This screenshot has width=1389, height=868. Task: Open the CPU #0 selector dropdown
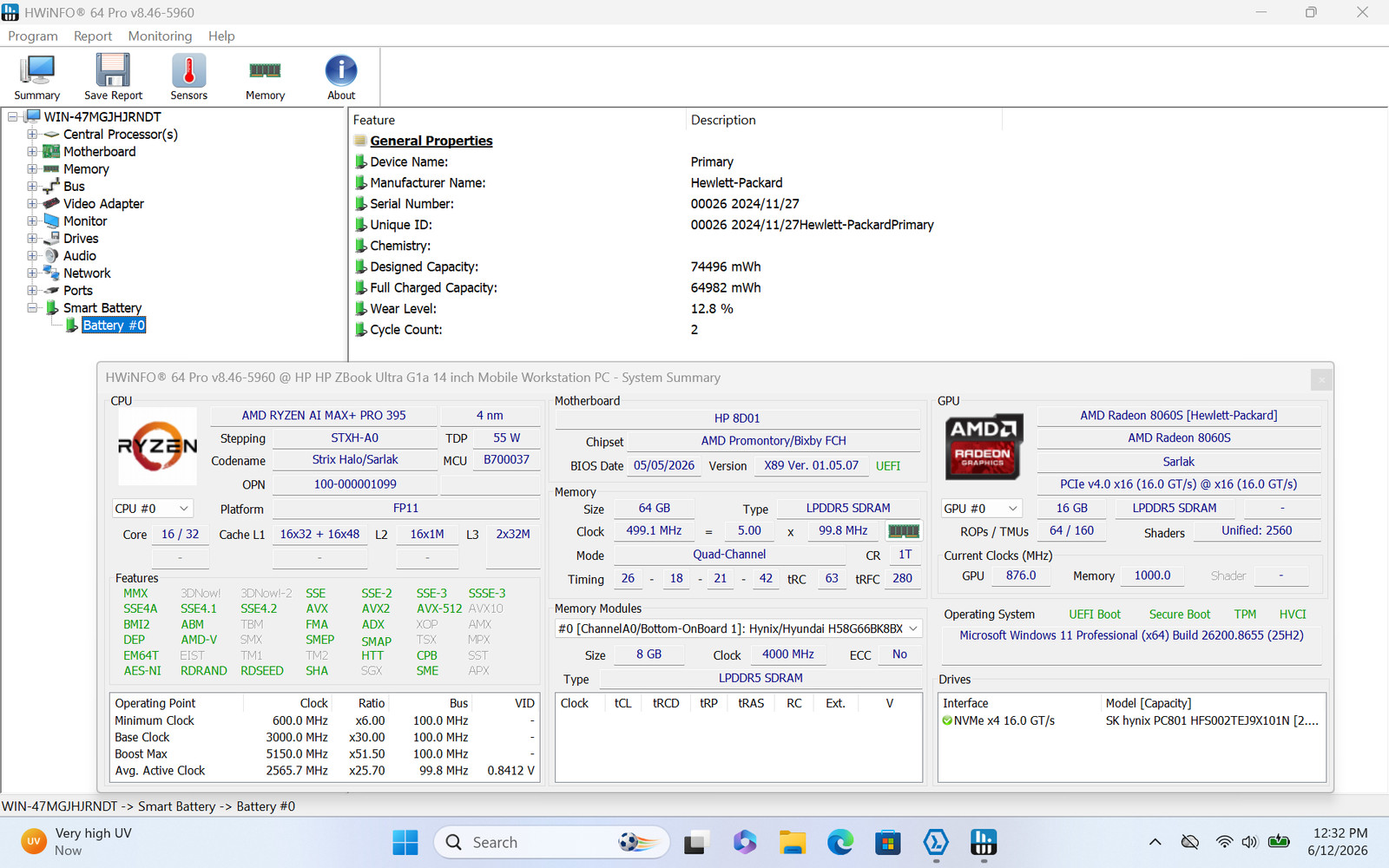point(152,509)
